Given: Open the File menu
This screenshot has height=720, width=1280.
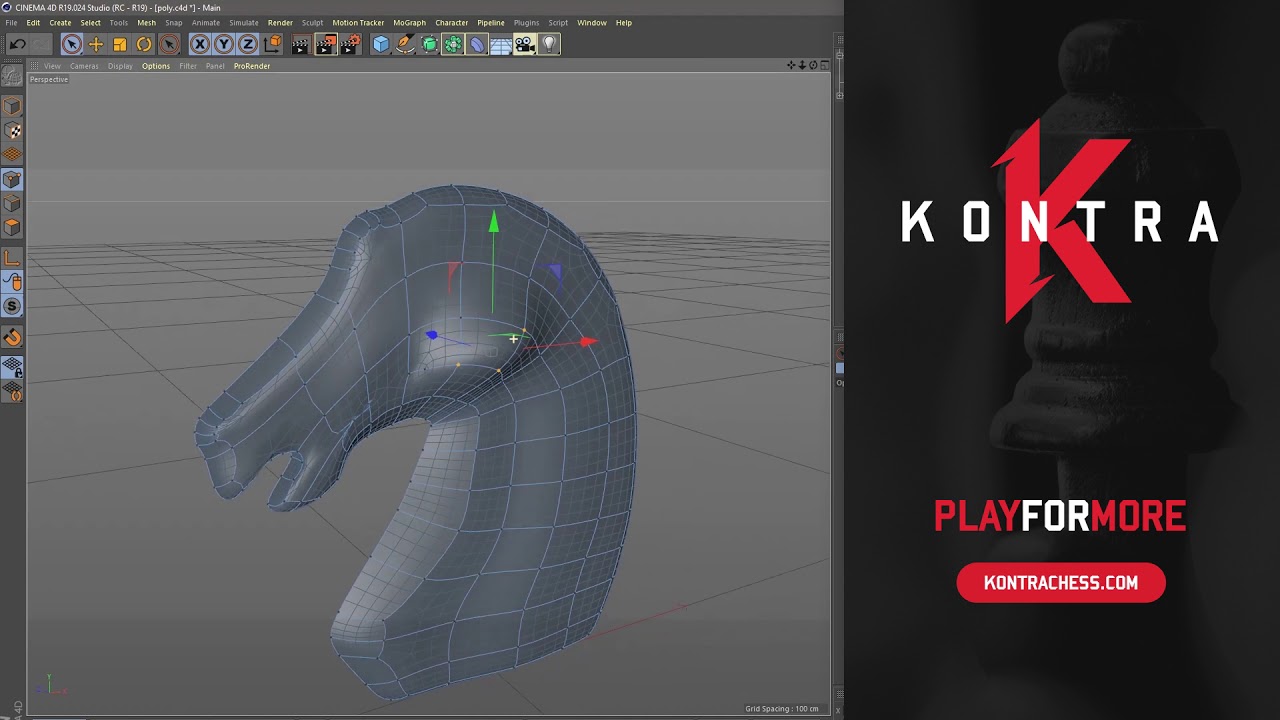Looking at the screenshot, I should (x=11, y=22).
